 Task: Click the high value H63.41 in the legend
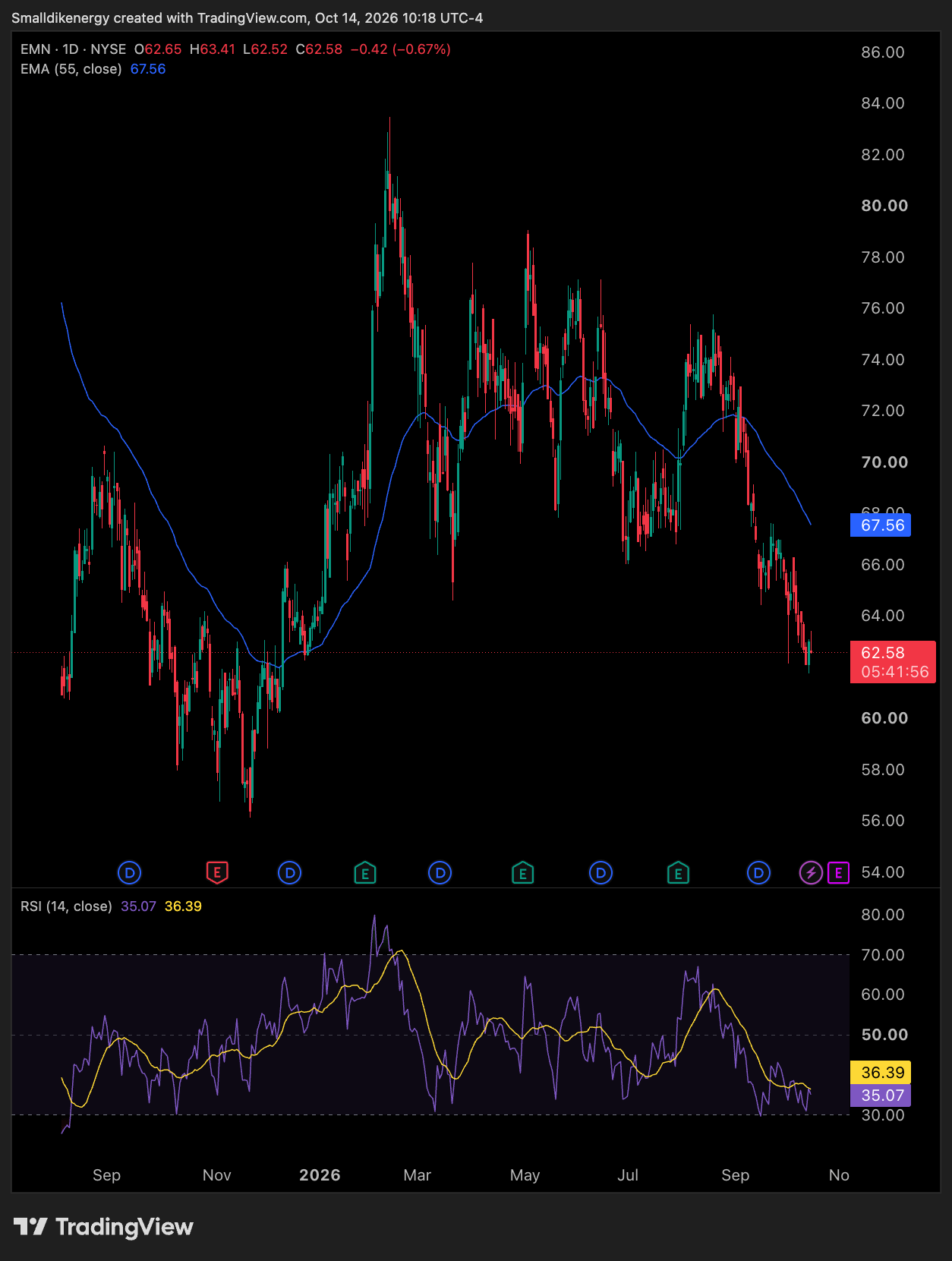pos(213,49)
